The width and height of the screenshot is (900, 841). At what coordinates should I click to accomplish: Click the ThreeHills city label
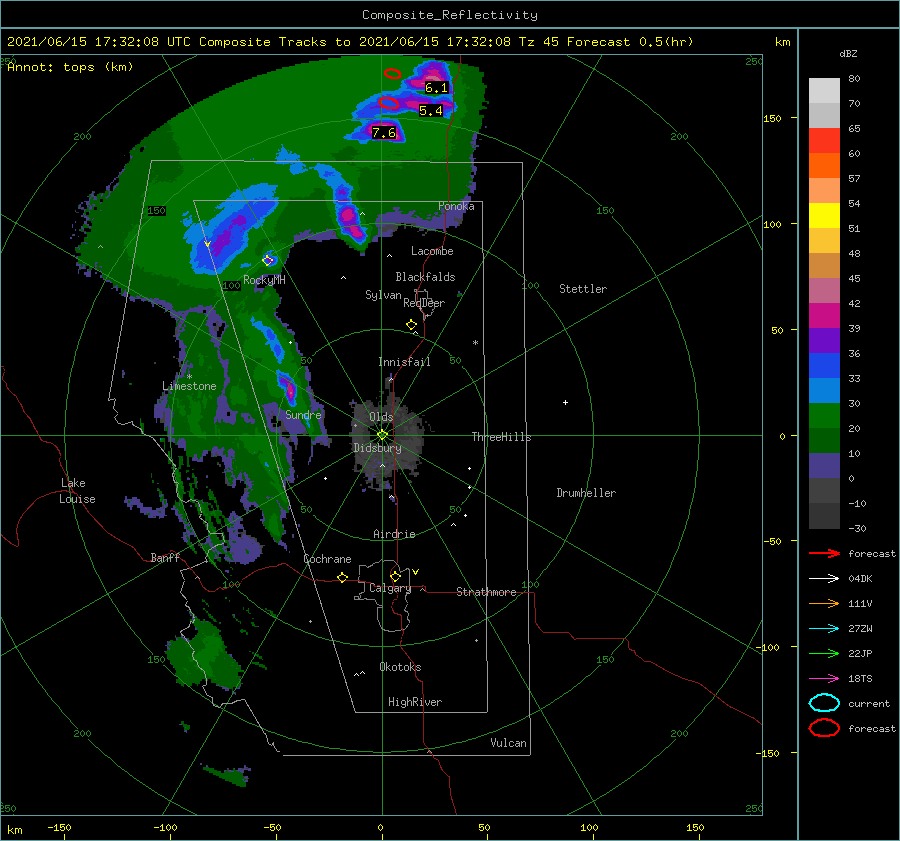tap(501, 437)
